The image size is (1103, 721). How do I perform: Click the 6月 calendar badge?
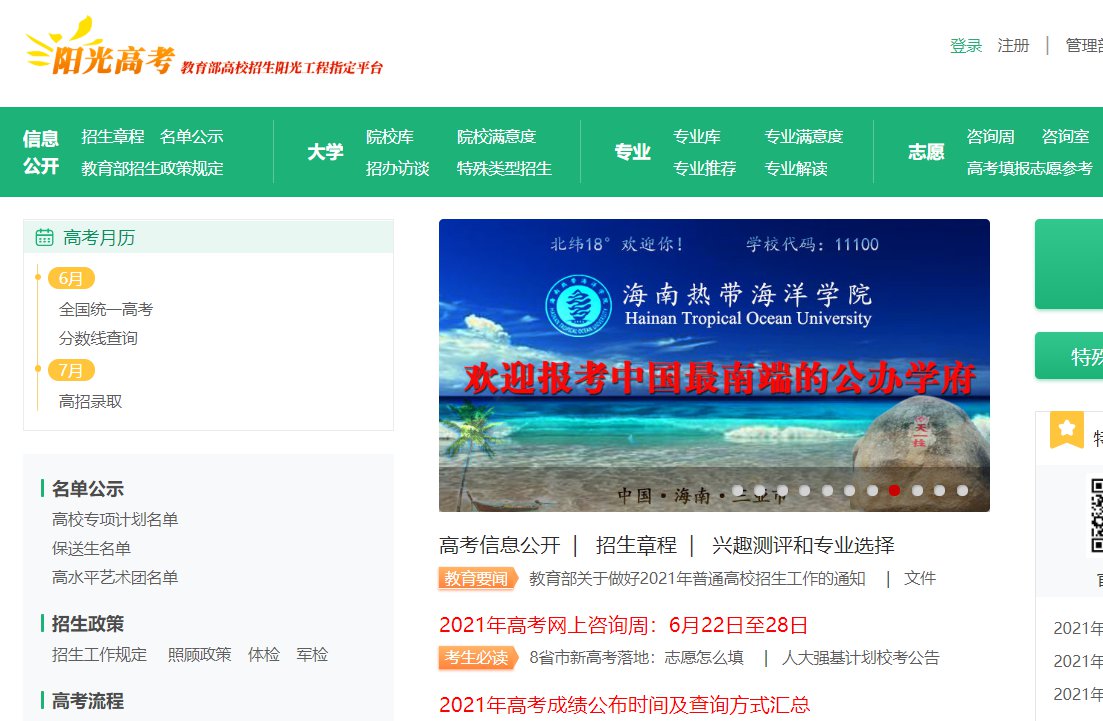click(71, 279)
